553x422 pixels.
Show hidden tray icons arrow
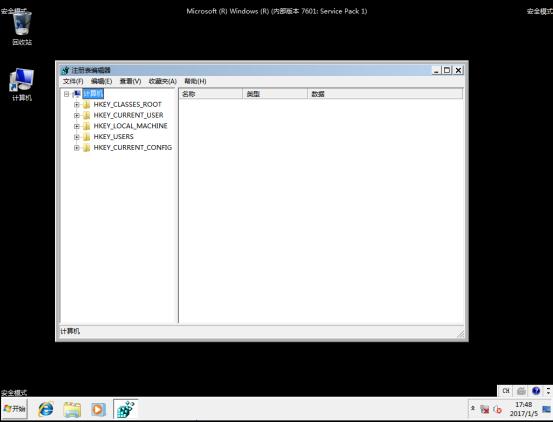pos(473,408)
